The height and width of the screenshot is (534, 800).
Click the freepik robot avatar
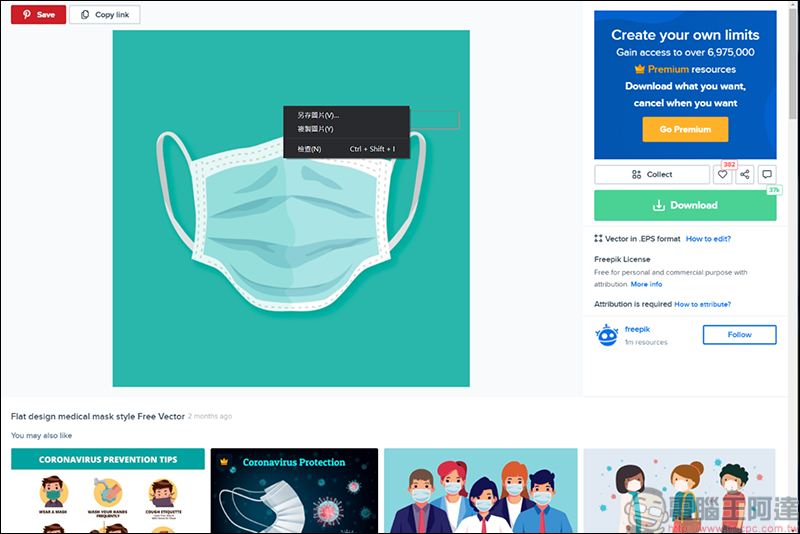(x=606, y=335)
